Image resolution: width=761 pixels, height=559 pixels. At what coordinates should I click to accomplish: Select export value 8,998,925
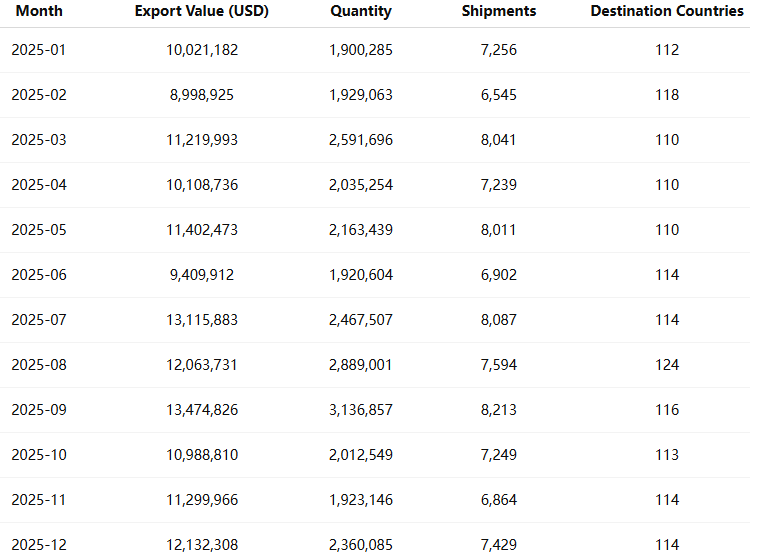[x=202, y=95]
